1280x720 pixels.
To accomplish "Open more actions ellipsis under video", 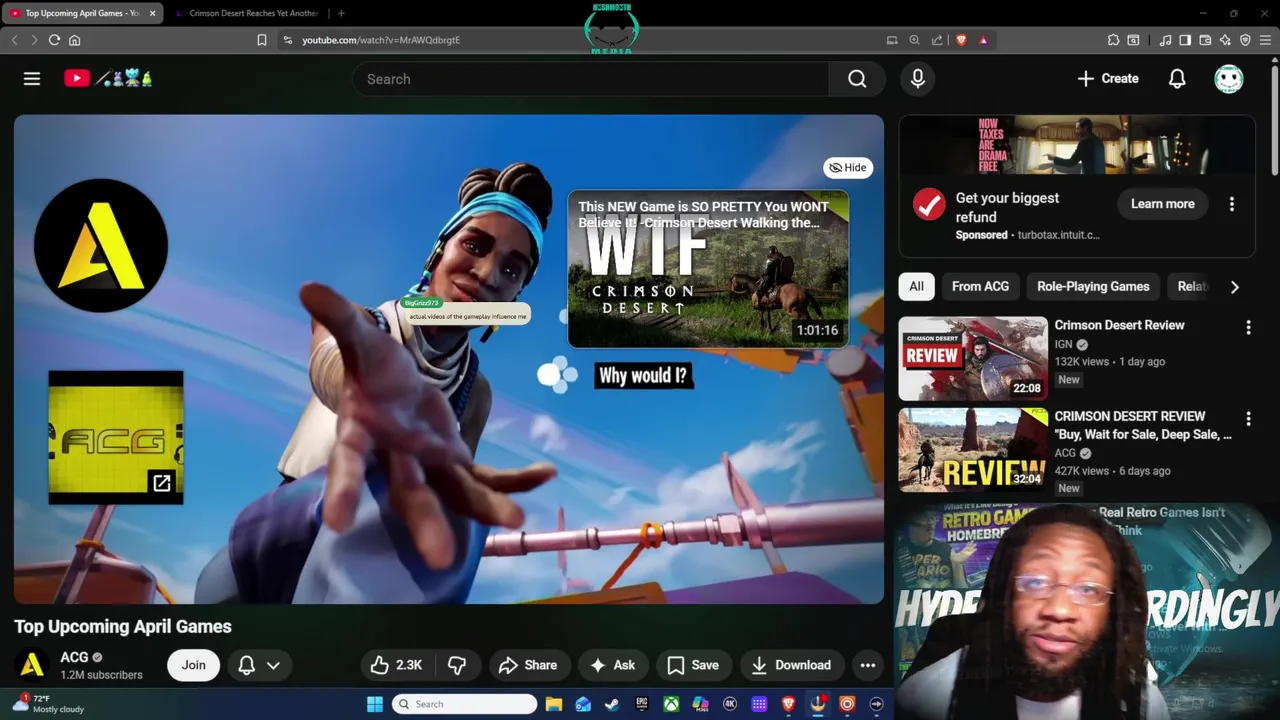I will tap(868, 665).
